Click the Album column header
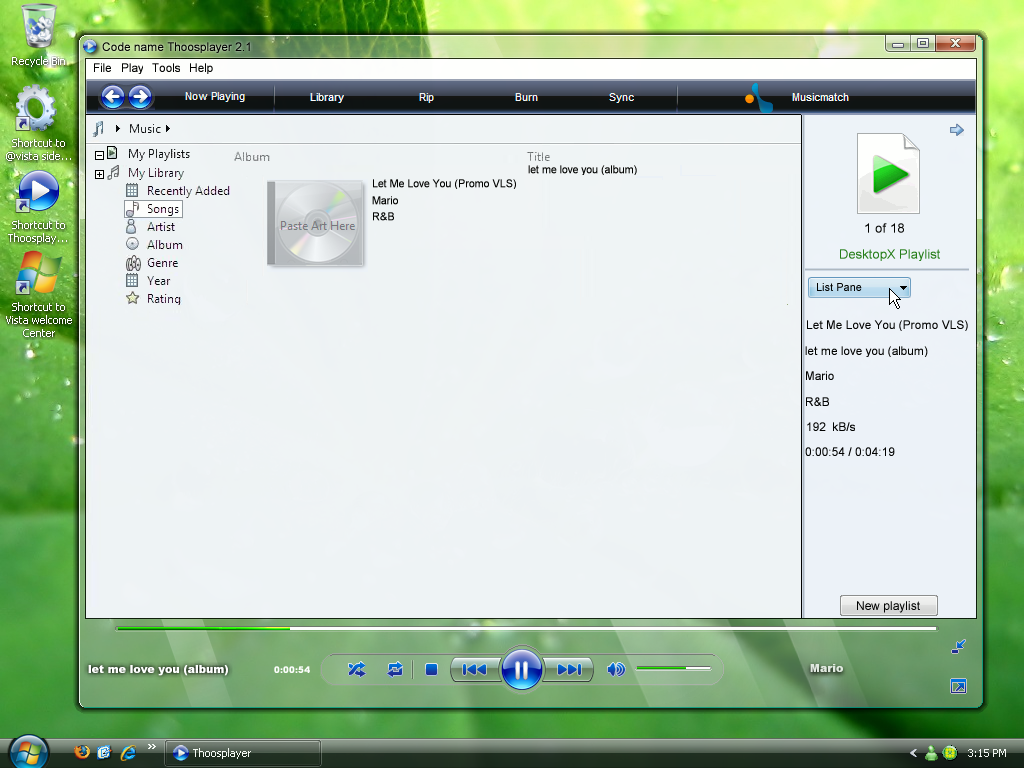 pos(251,157)
